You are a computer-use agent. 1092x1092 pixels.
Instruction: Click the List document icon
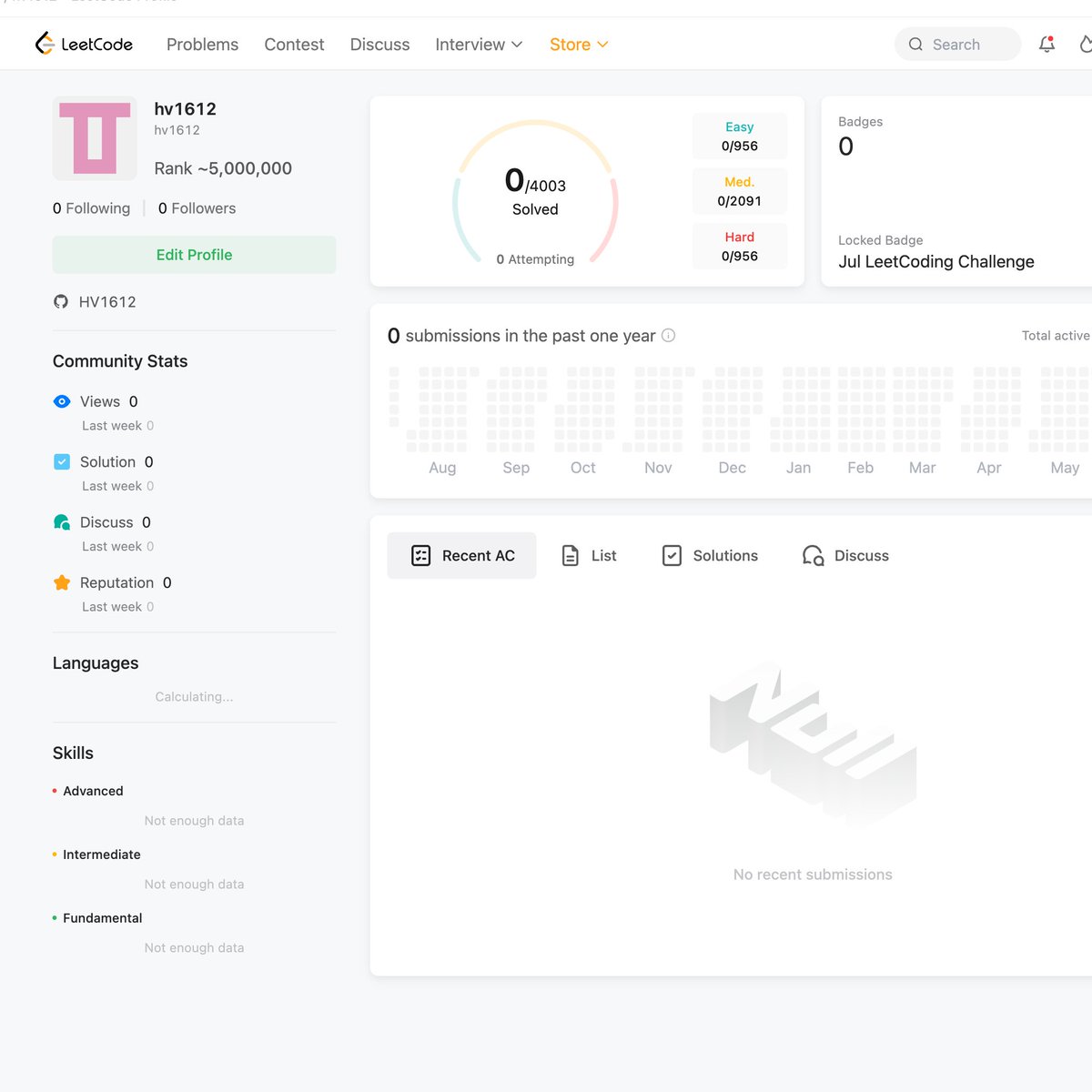click(571, 555)
